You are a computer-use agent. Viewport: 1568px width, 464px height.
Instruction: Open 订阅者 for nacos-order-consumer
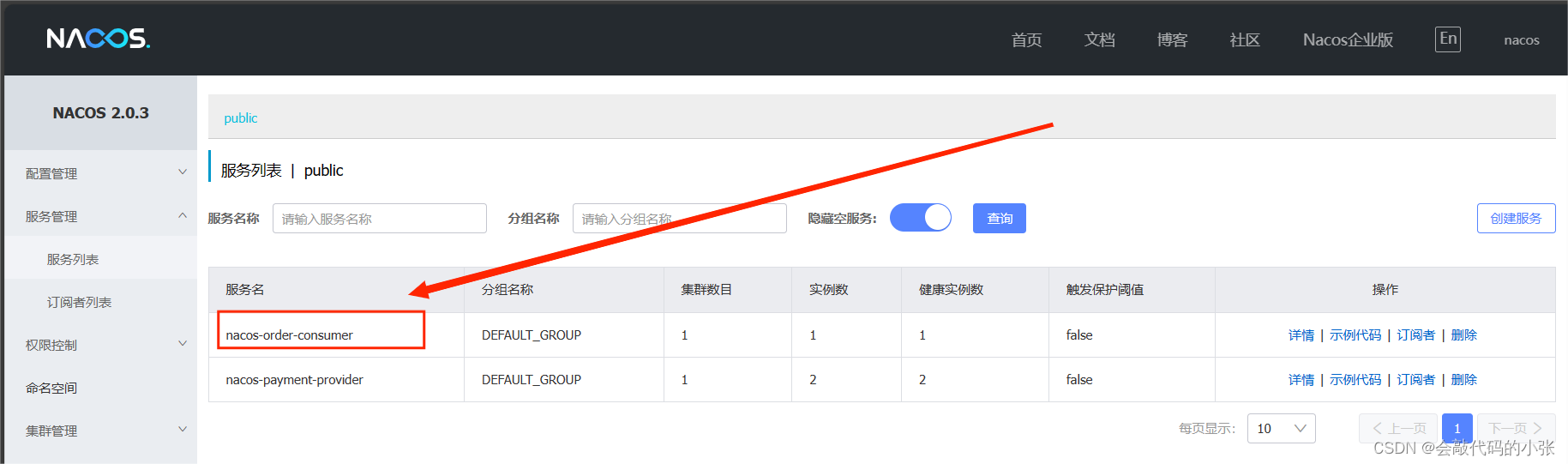coord(1416,334)
